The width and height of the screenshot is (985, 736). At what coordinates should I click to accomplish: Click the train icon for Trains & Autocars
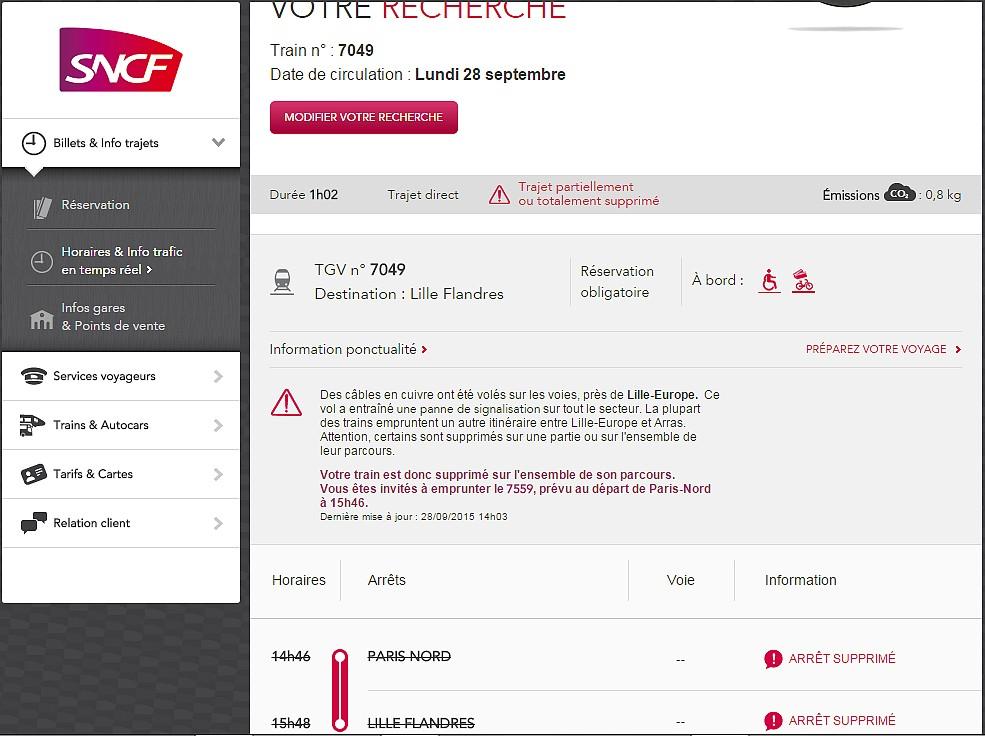[33, 425]
